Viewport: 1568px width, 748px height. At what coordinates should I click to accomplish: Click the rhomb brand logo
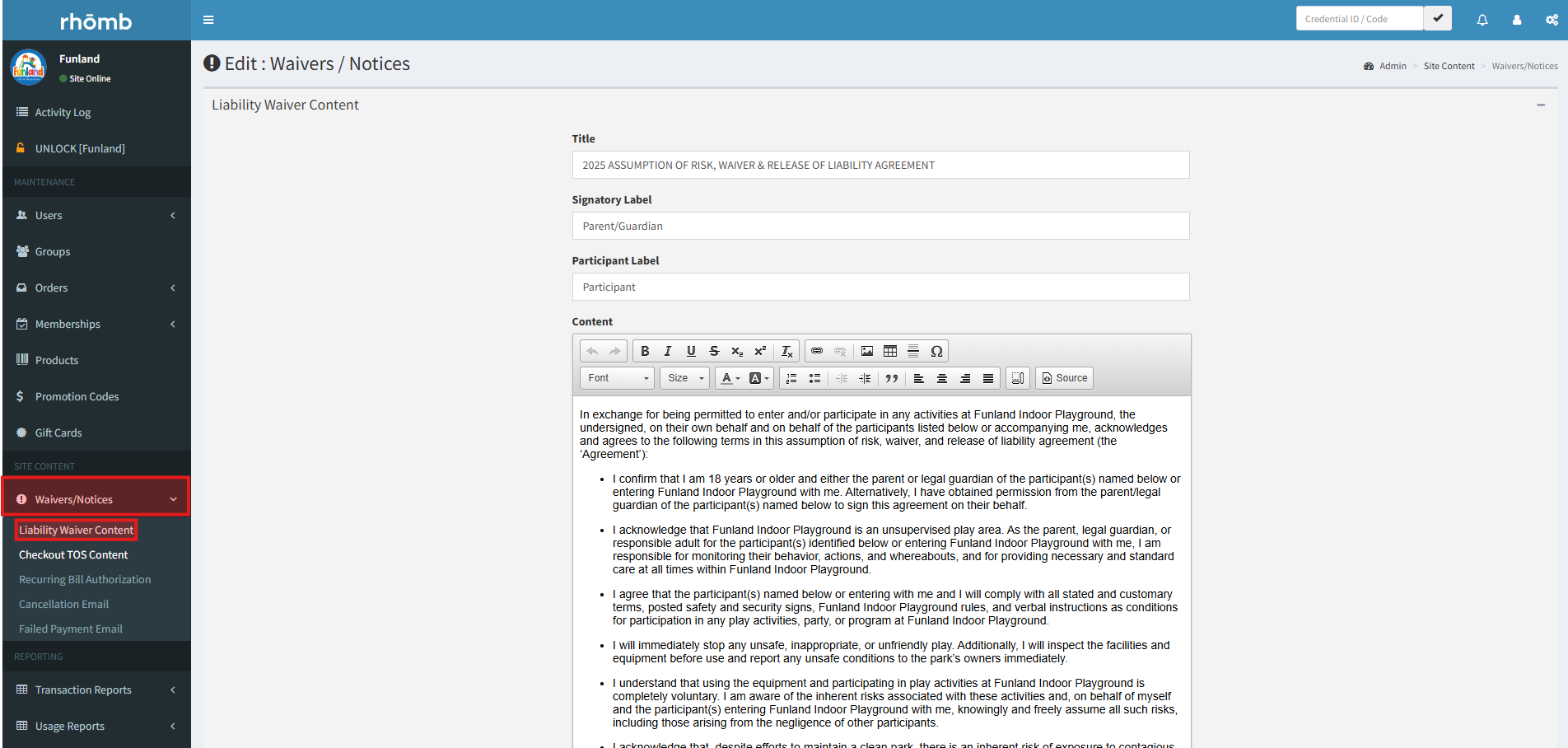[x=96, y=21]
